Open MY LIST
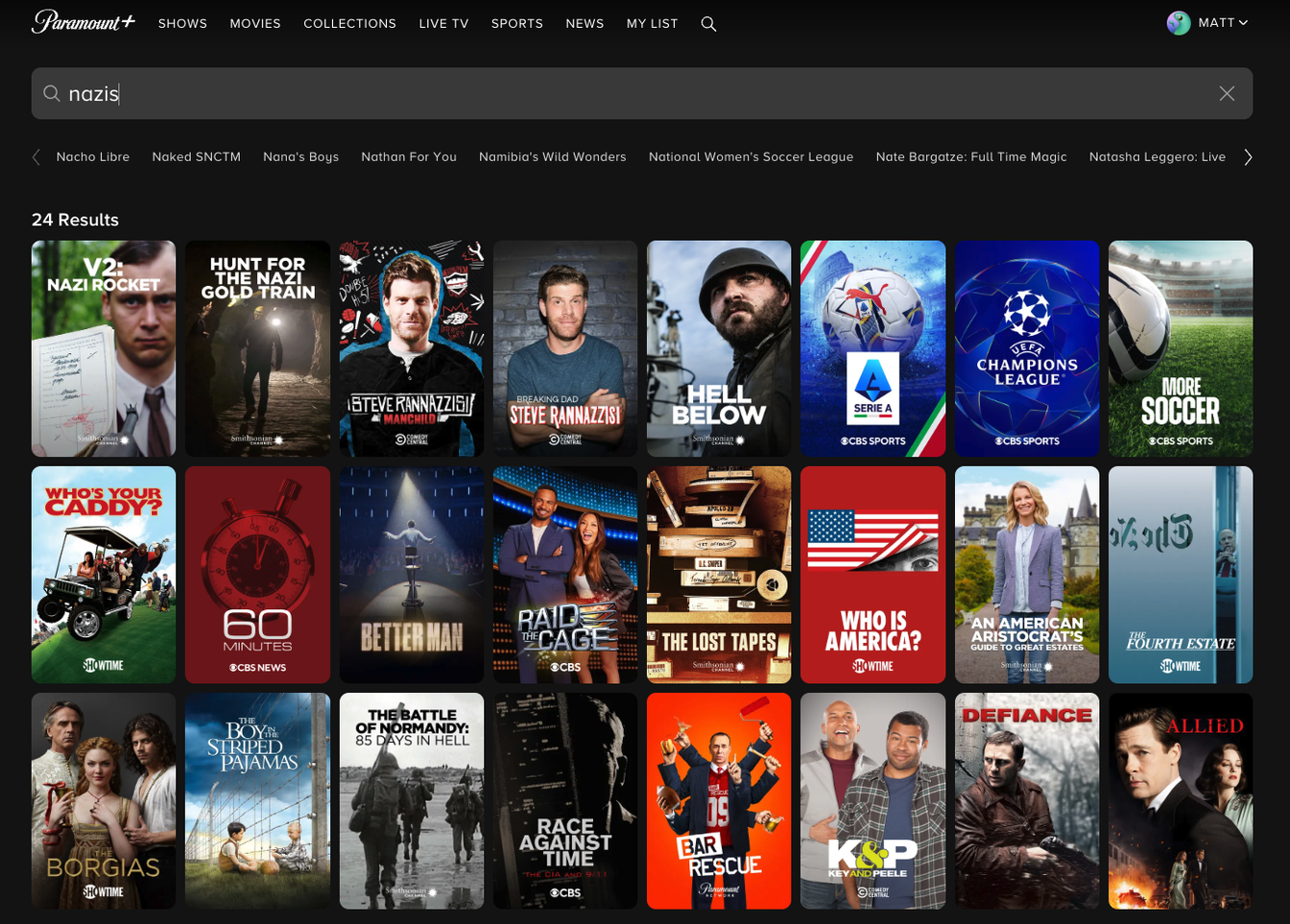 pyautogui.click(x=652, y=23)
